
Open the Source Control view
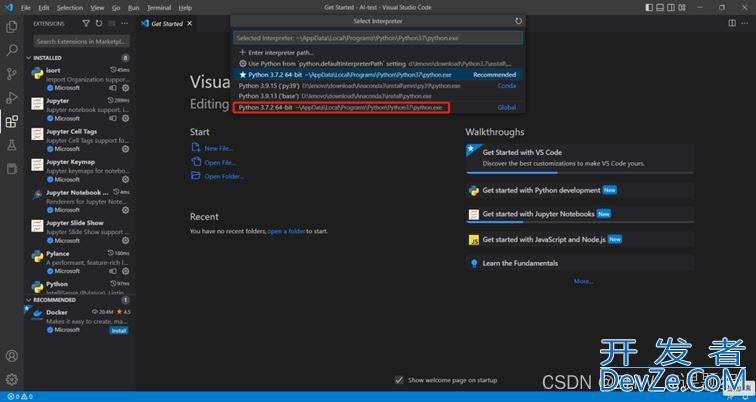coord(12,74)
